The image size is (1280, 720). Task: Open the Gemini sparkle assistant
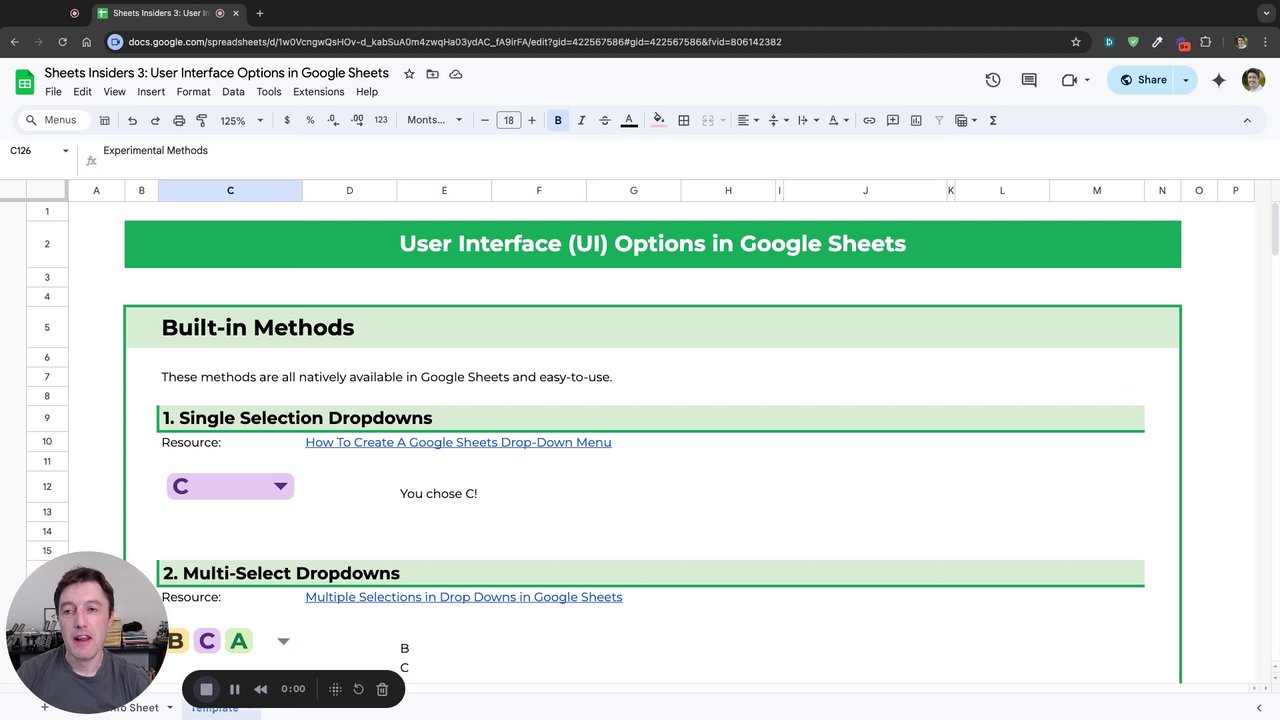click(x=1218, y=80)
